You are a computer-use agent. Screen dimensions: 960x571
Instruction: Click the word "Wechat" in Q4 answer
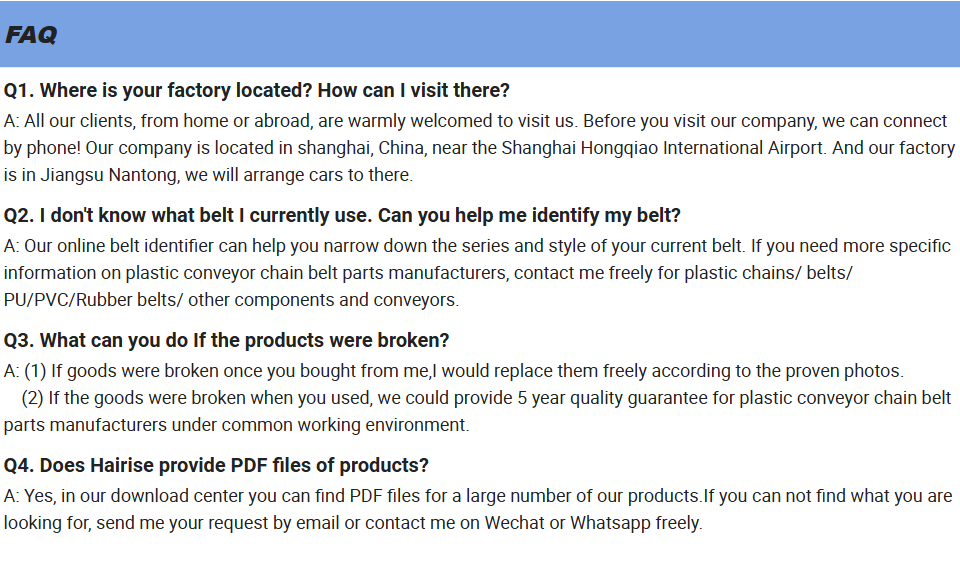(514, 523)
